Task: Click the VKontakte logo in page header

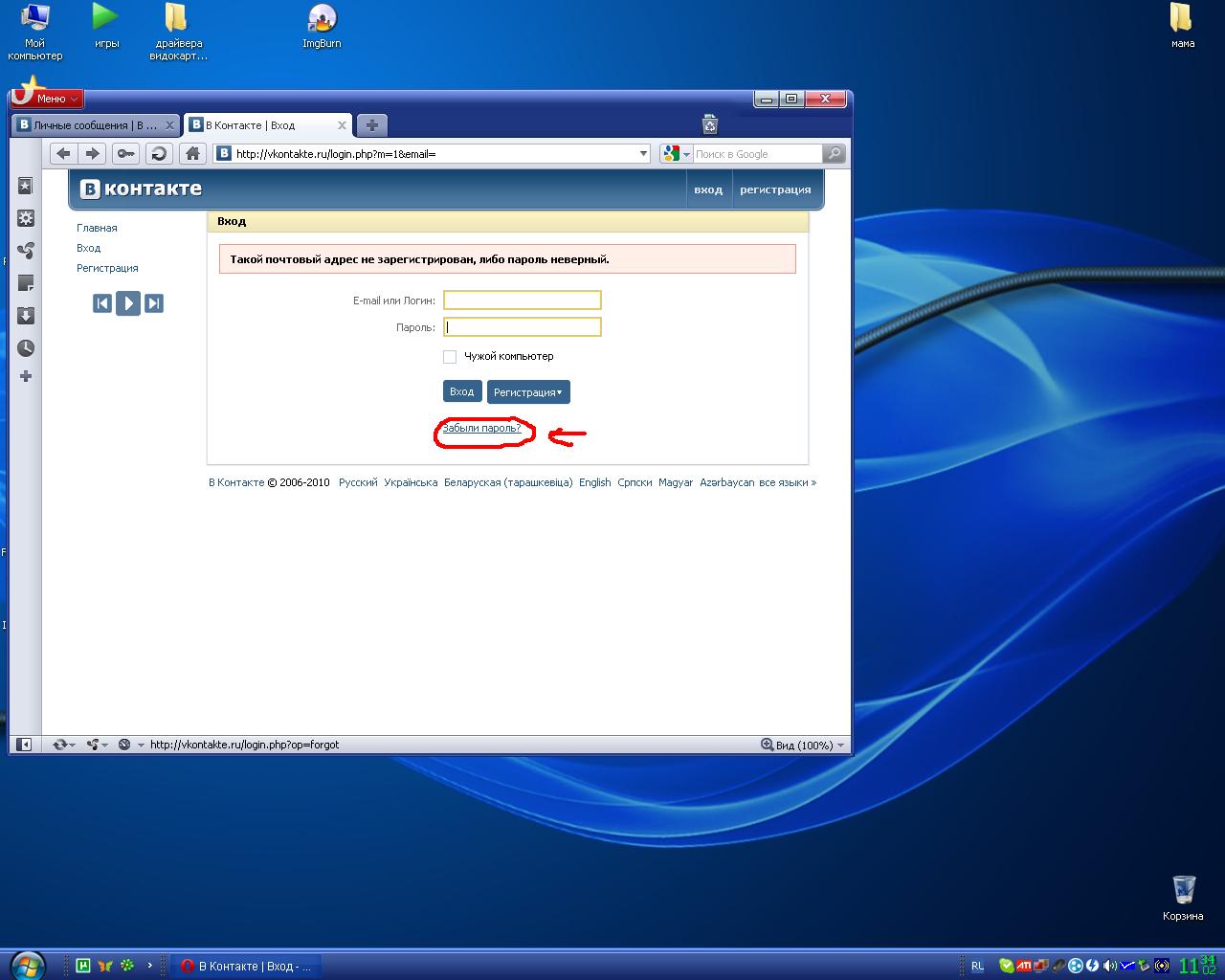Action: click(141, 189)
